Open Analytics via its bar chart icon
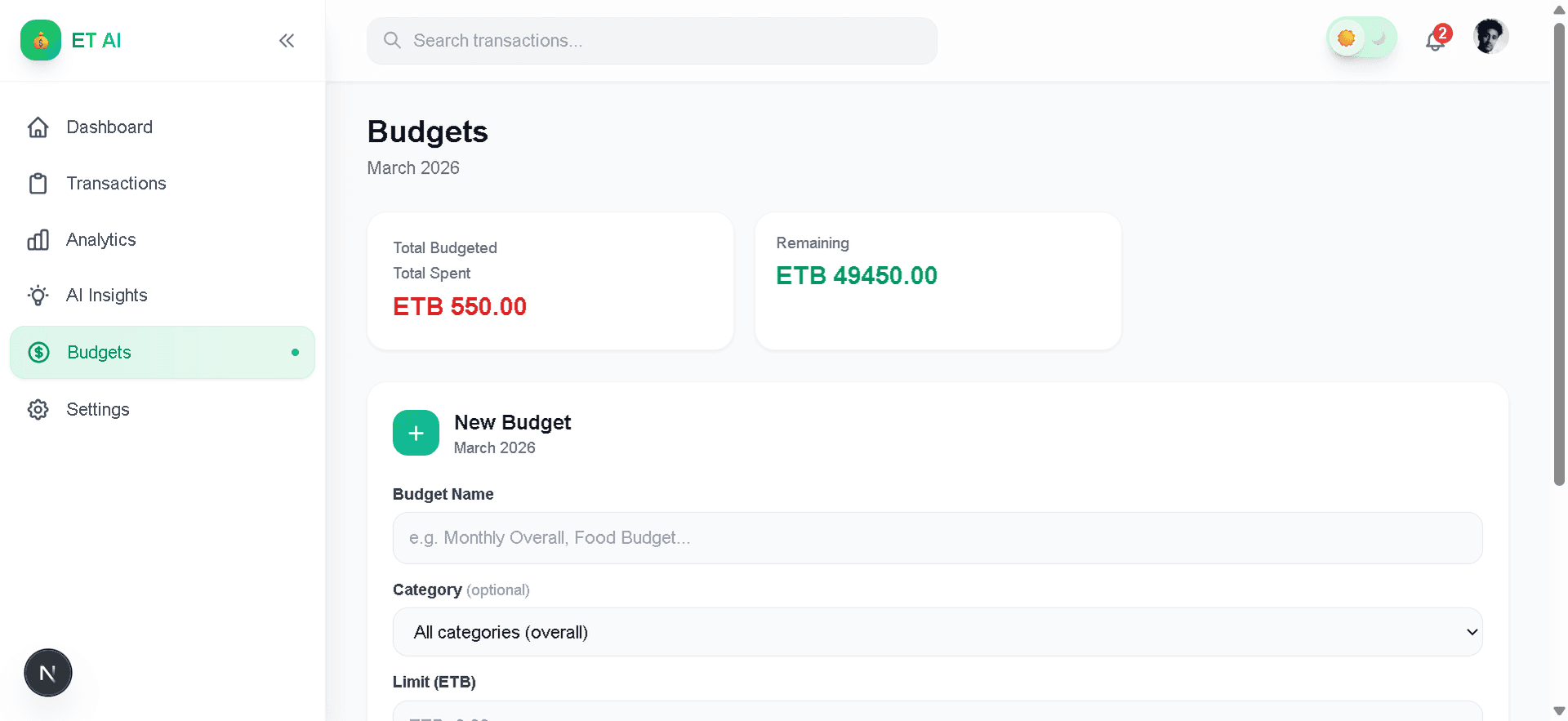Viewport: 1568px width, 721px height. tap(38, 239)
